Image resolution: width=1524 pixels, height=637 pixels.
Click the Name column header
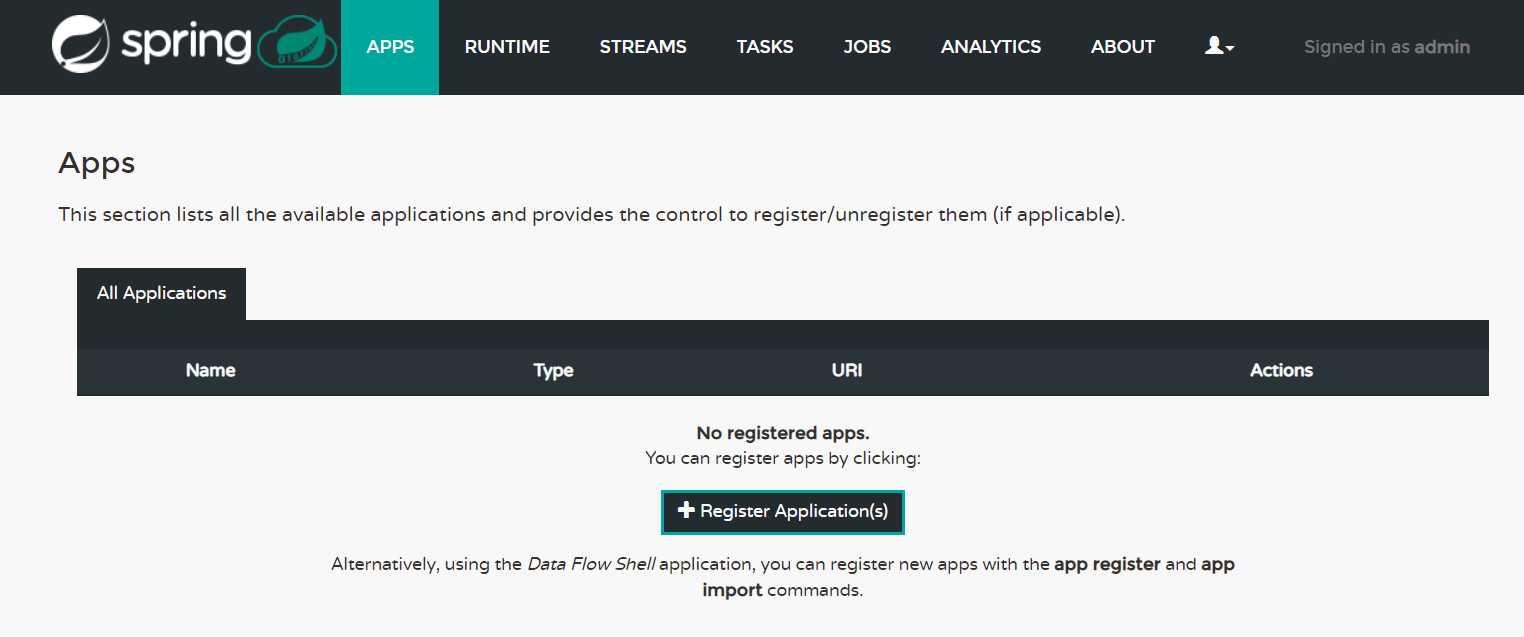pyautogui.click(x=211, y=370)
